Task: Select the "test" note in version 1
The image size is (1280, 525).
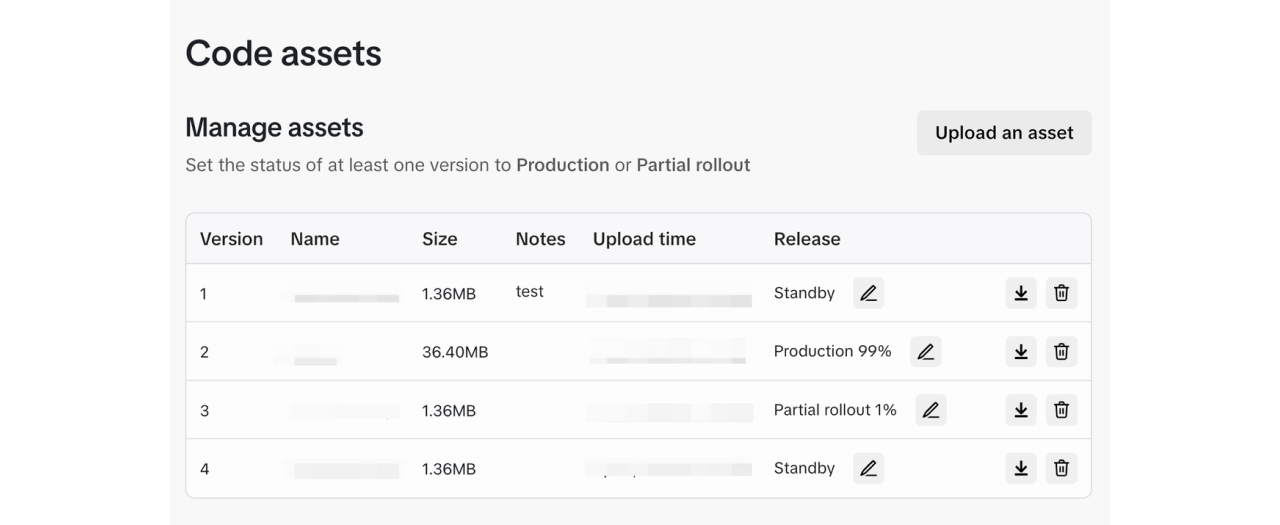Action: [x=530, y=292]
